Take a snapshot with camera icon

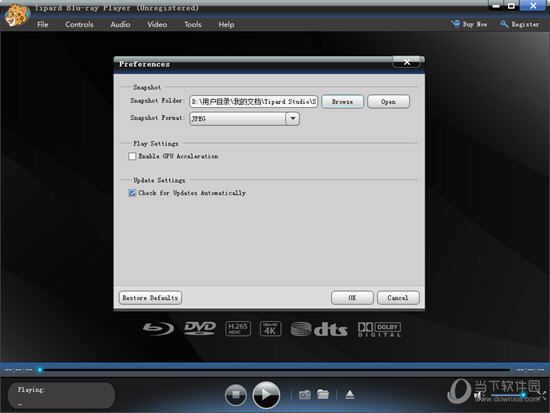click(x=304, y=395)
